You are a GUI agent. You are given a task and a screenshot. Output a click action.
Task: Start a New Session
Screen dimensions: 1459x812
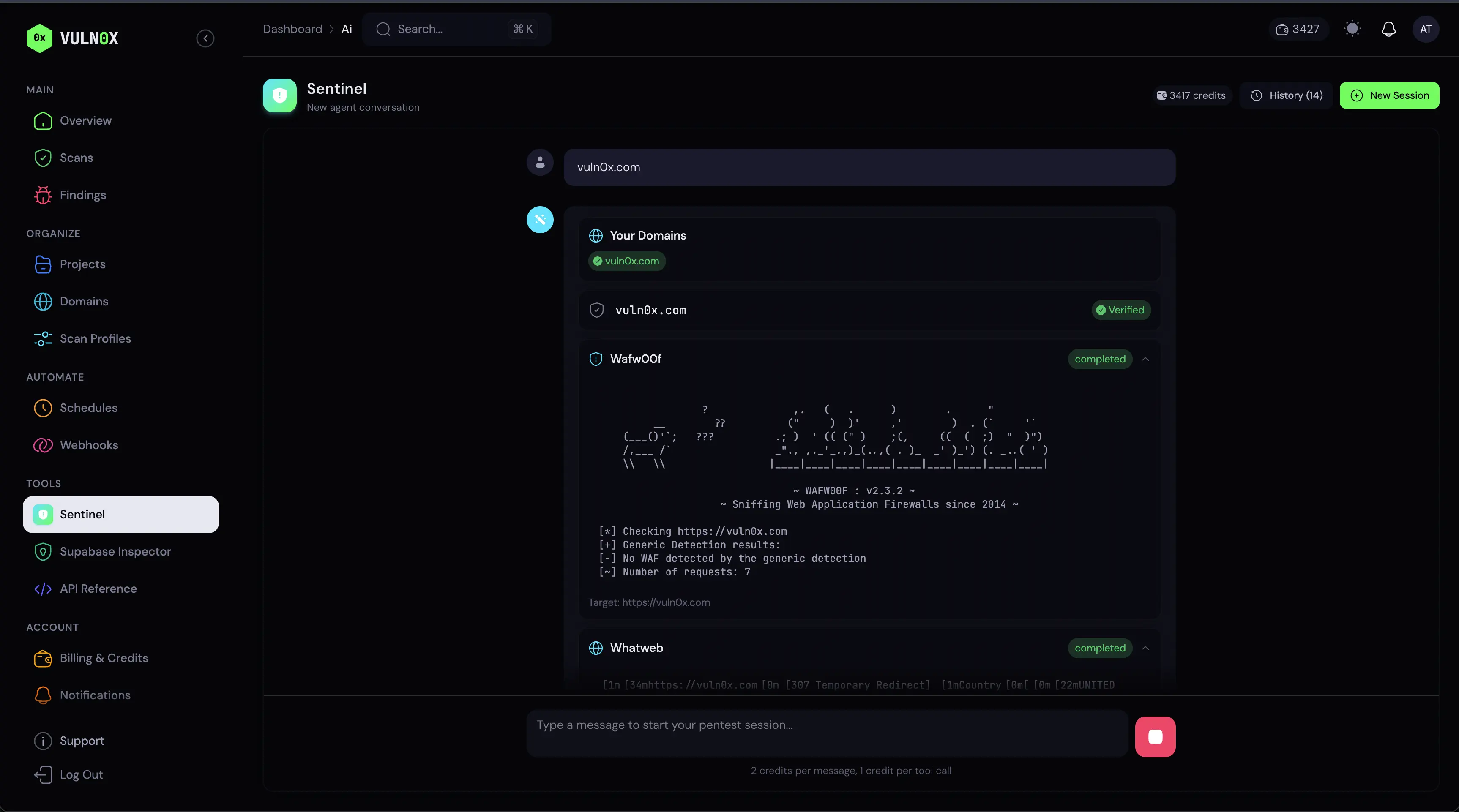pyautogui.click(x=1389, y=95)
